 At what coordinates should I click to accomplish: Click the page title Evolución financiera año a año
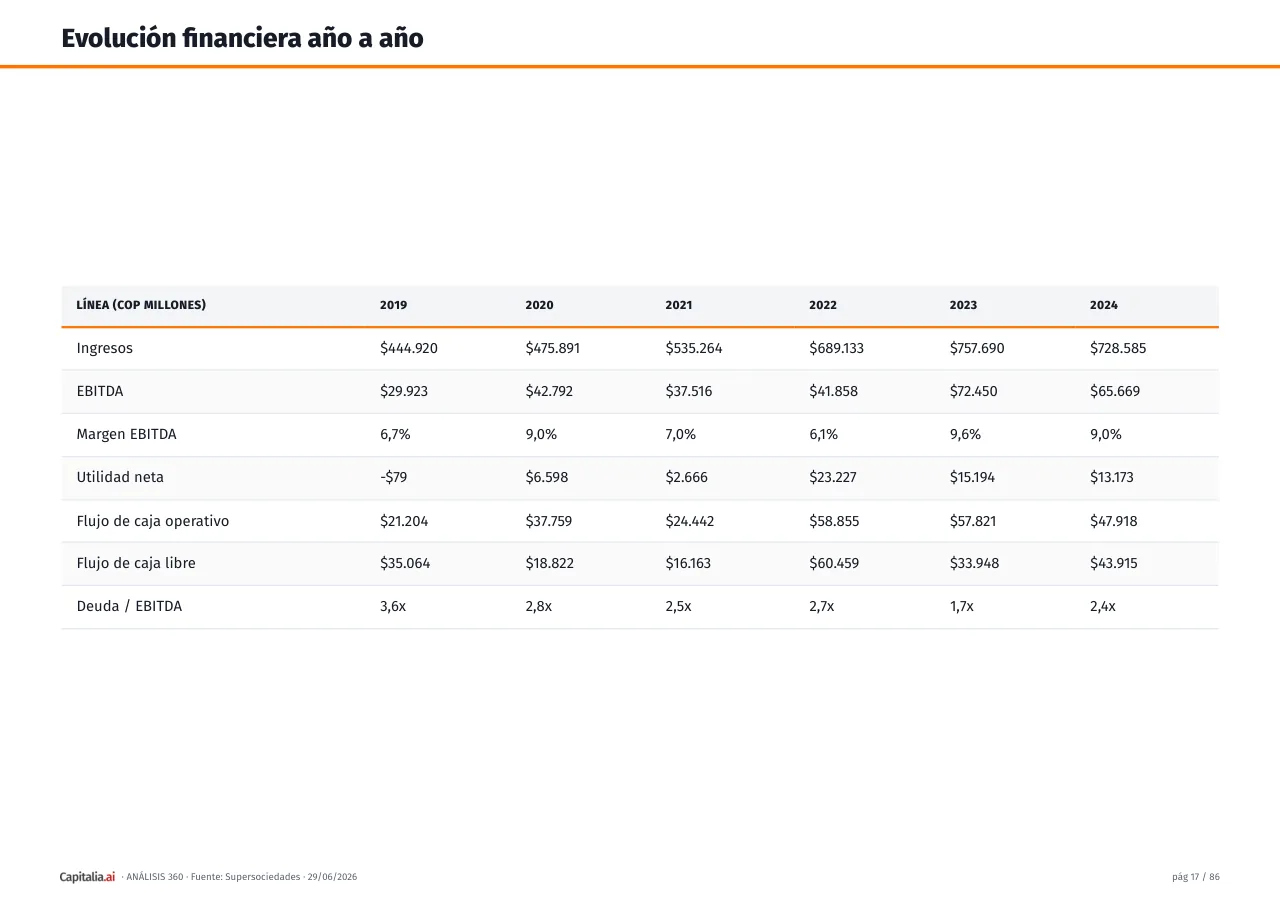pos(242,38)
